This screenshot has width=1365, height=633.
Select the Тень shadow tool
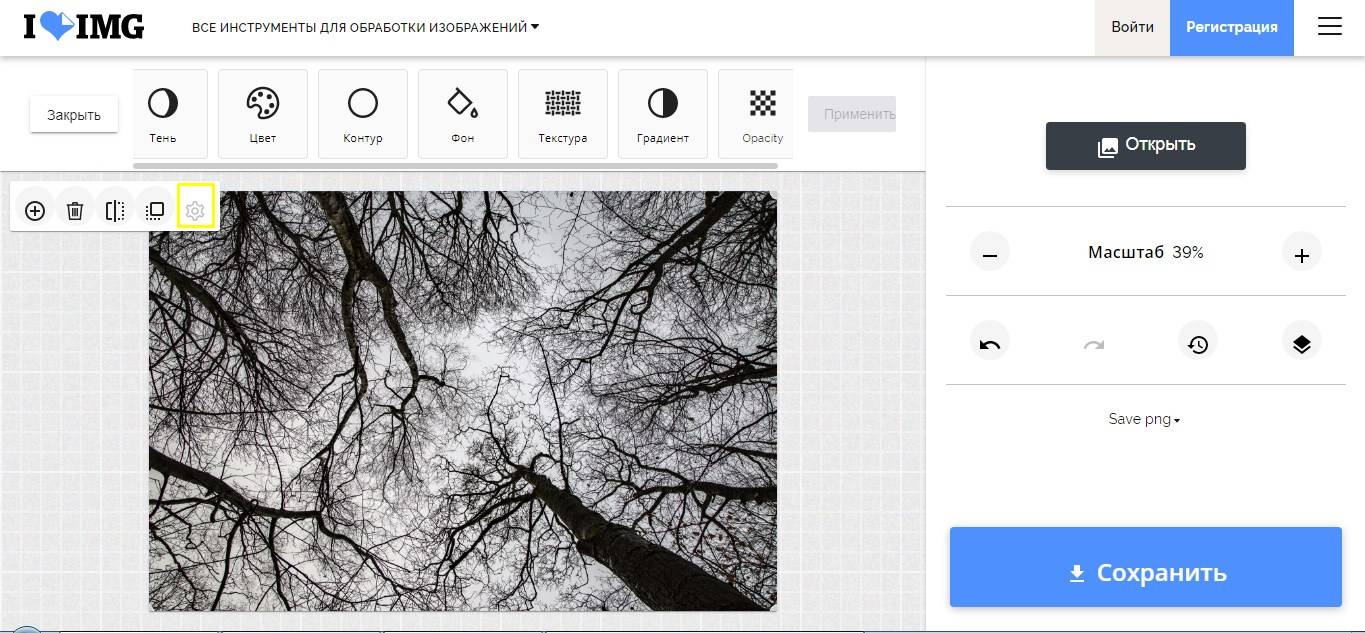(x=163, y=113)
